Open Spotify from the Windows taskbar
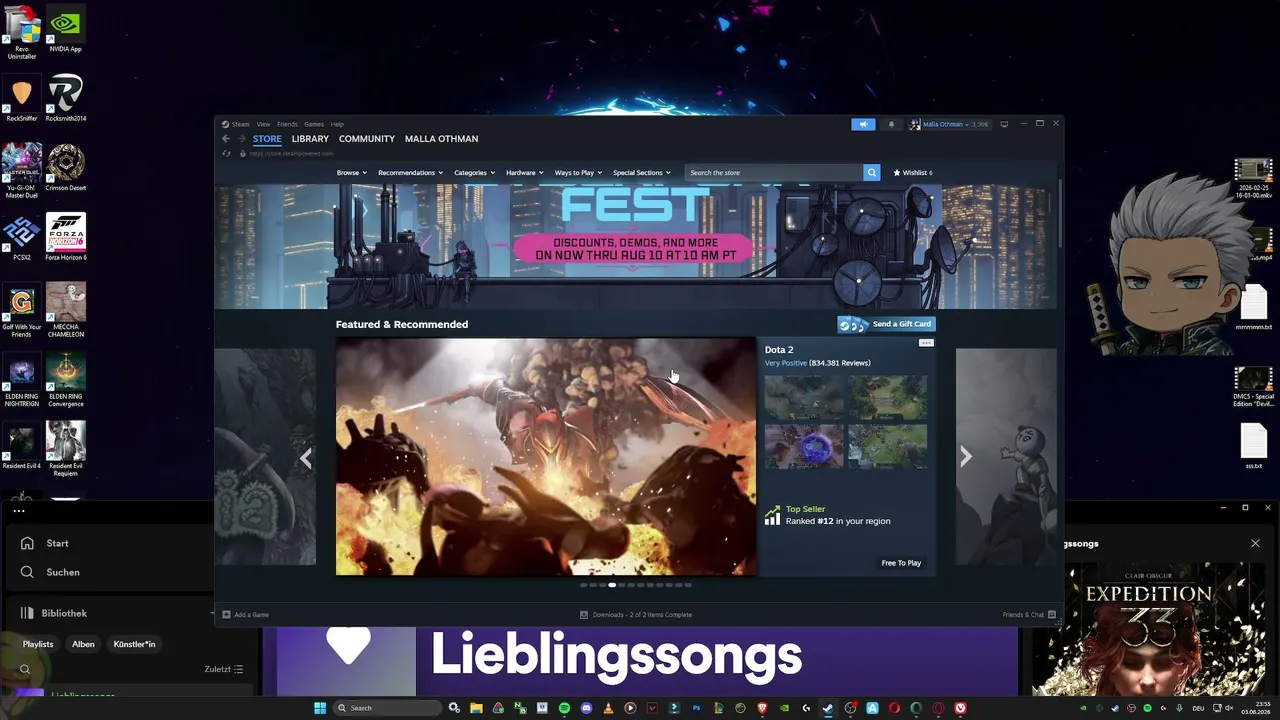 pyautogui.click(x=564, y=708)
